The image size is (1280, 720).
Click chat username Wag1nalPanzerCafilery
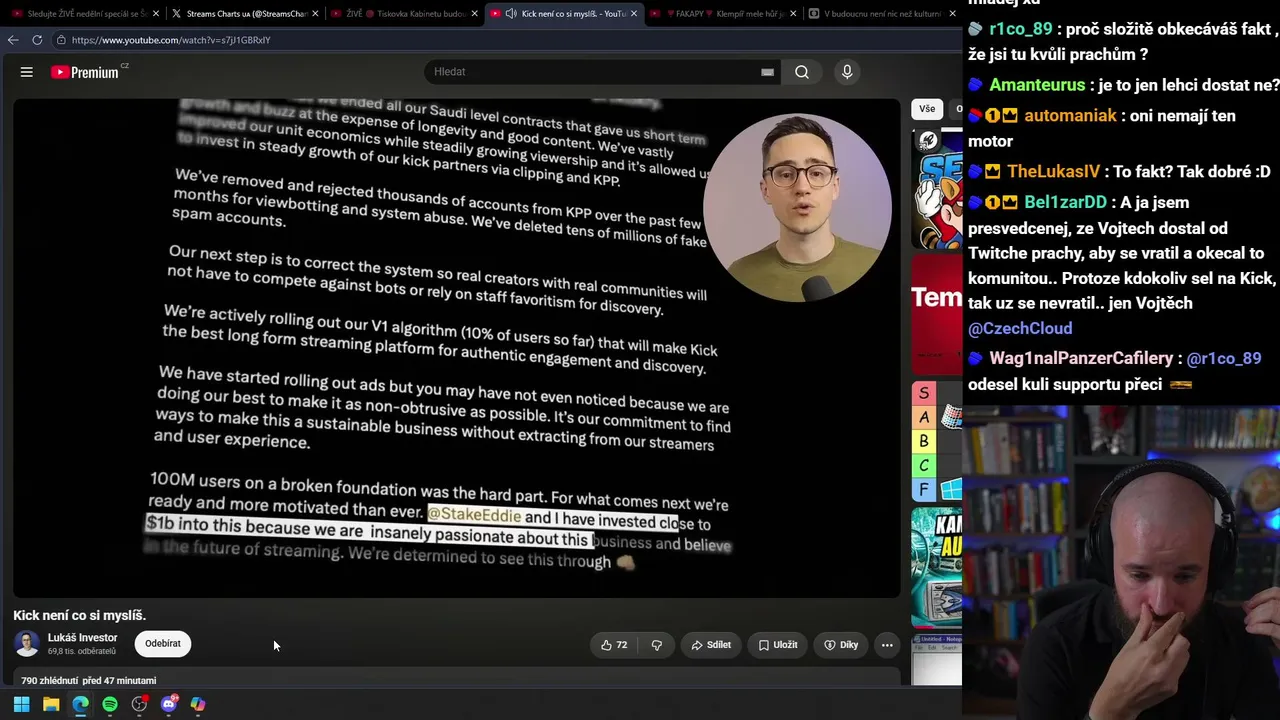1081,358
